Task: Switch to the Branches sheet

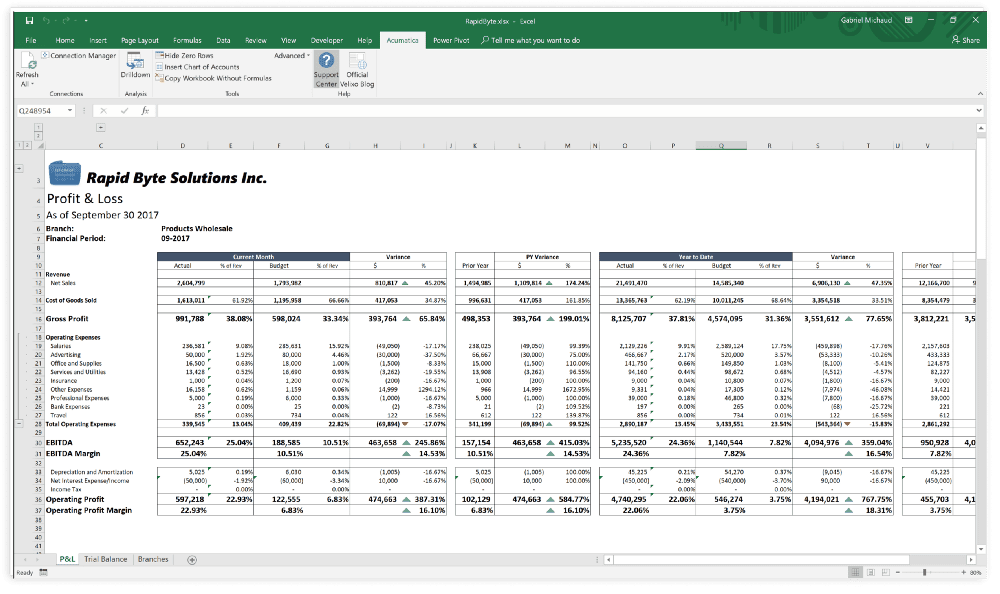Action: coord(153,560)
